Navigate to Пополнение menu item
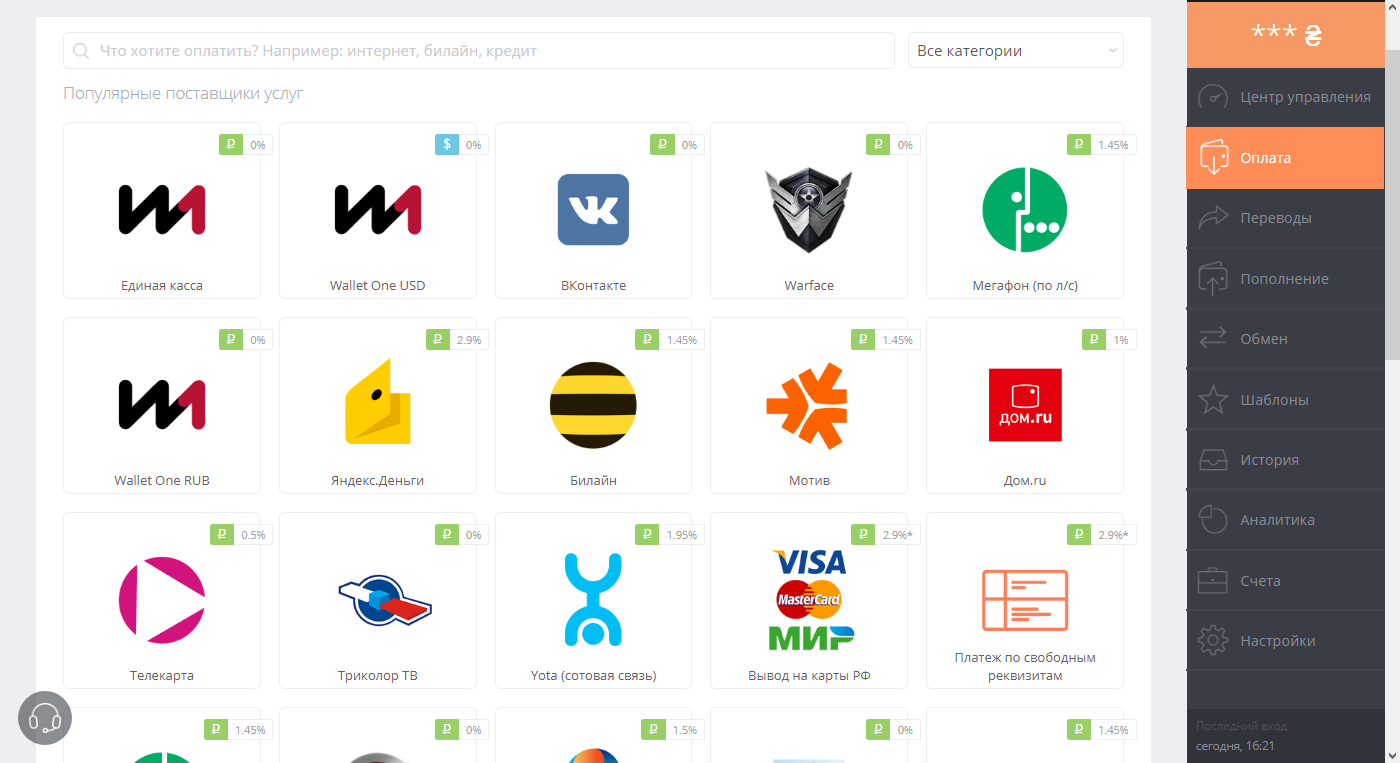This screenshot has height=763, width=1400. point(1286,279)
